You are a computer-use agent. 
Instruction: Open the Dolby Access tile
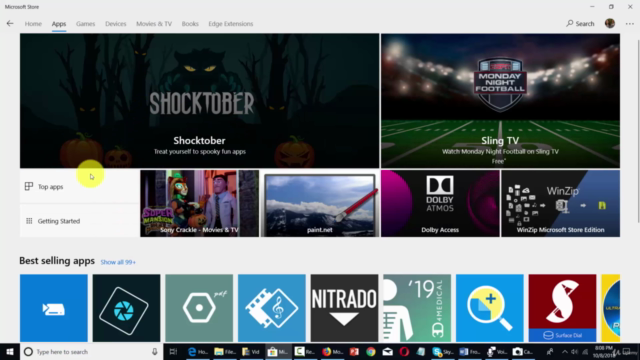click(x=440, y=203)
